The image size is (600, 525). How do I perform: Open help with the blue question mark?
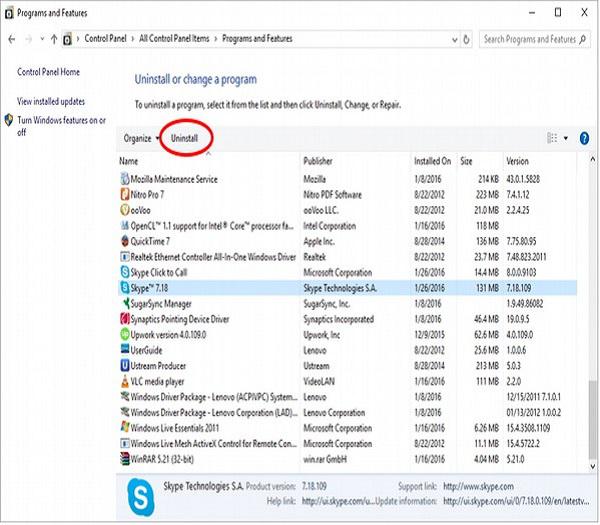pyautogui.click(x=584, y=138)
